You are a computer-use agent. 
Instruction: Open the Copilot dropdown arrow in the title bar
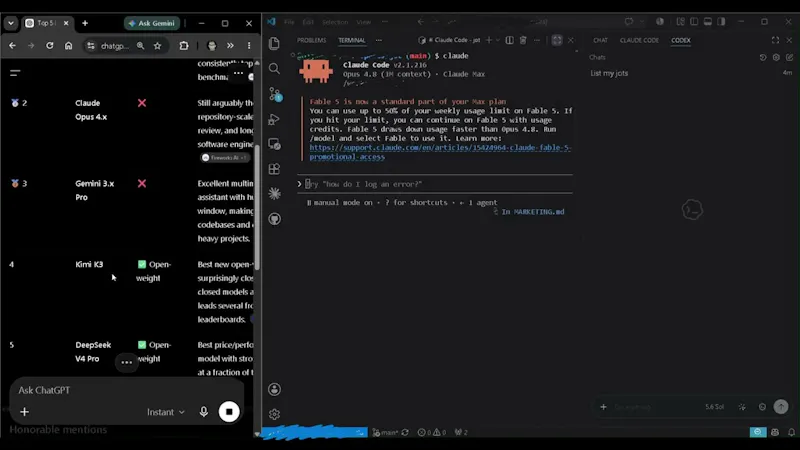coord(641,22)
